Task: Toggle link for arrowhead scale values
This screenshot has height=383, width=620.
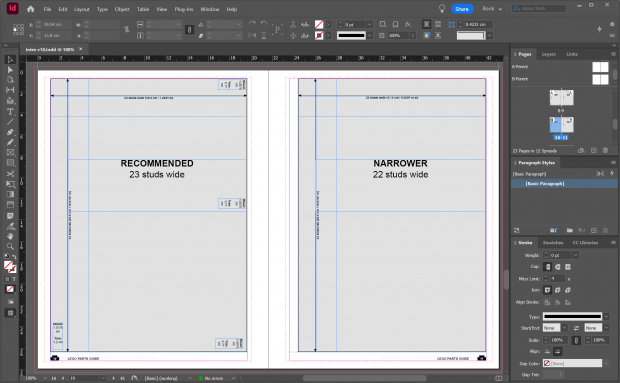Action: click(576, 340)
